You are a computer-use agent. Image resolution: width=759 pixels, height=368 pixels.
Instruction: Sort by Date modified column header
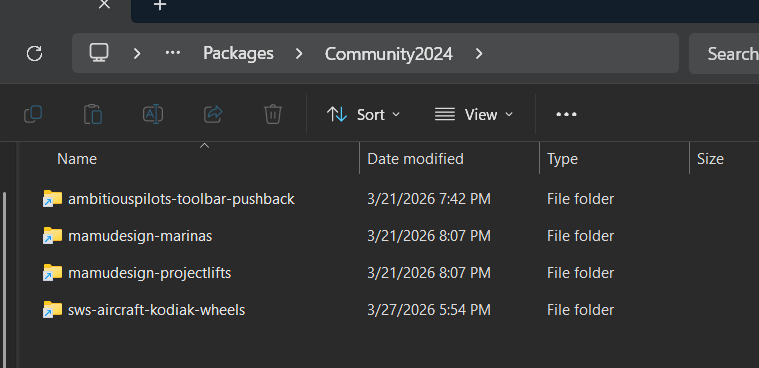tap(415, 159)
